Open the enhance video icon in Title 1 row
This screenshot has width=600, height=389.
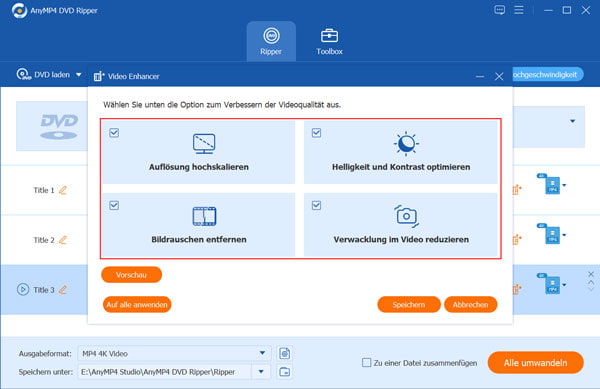point(517,190)
